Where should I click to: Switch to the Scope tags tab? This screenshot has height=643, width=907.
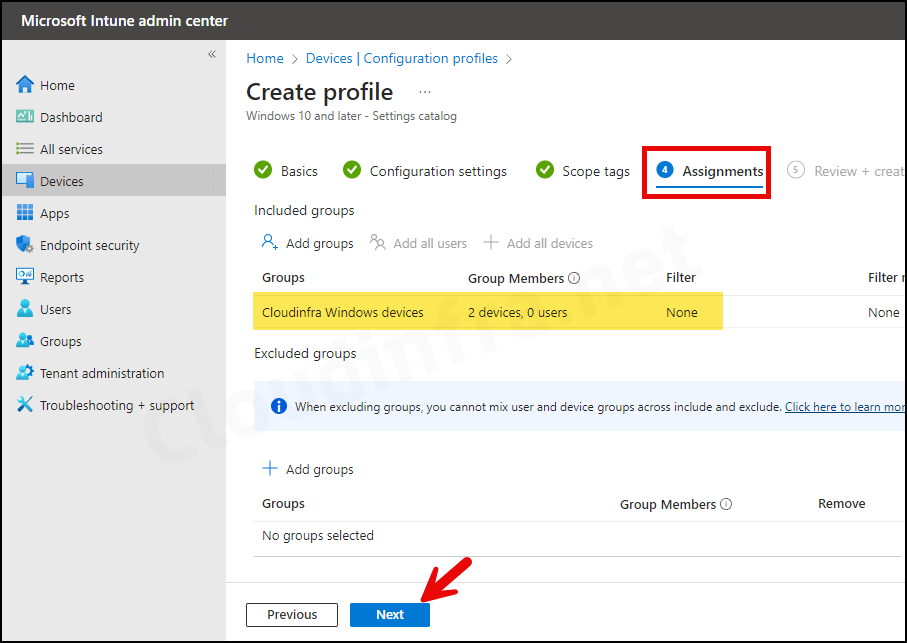pyautogui.click(x=593, y=171)
